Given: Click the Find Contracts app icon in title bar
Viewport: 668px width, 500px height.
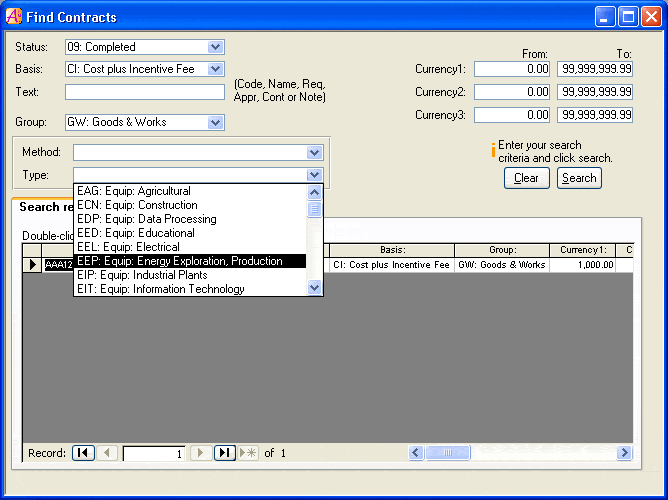Looking at the screenshot, I should point(13,17).
